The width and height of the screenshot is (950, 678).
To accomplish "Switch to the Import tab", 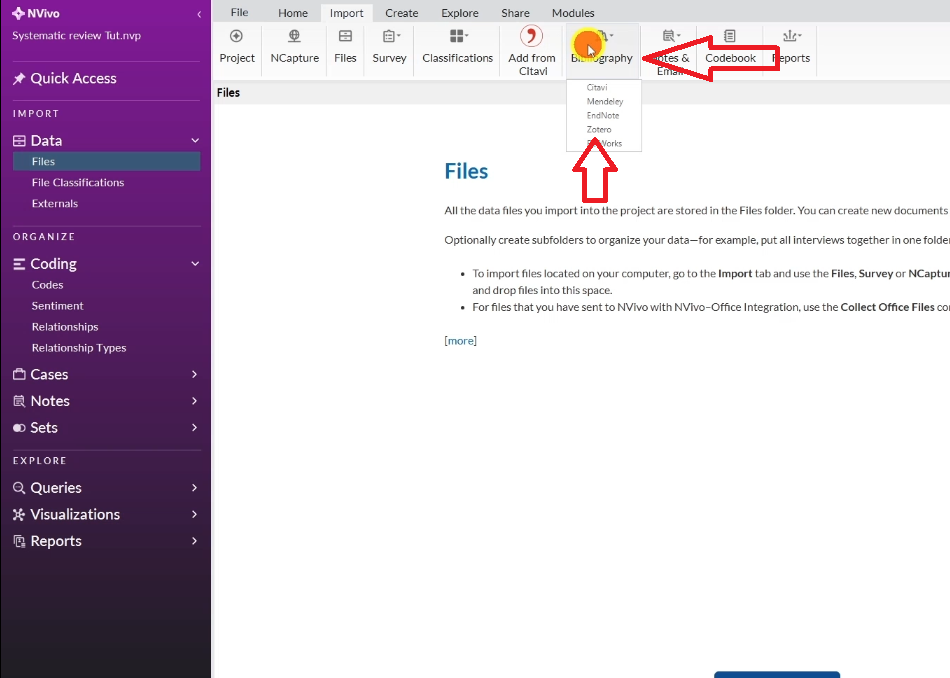I will (x=347, y=13).
